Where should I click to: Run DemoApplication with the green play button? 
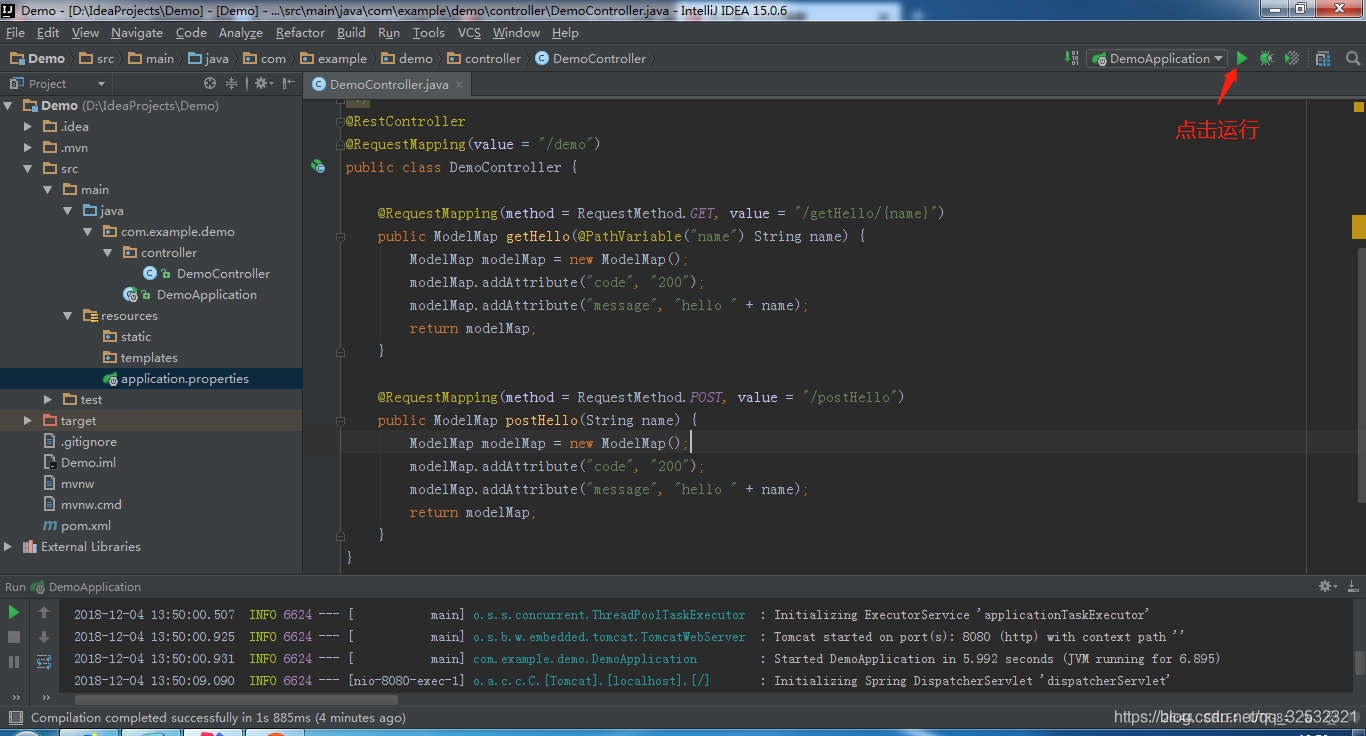tap(1241, 58)
